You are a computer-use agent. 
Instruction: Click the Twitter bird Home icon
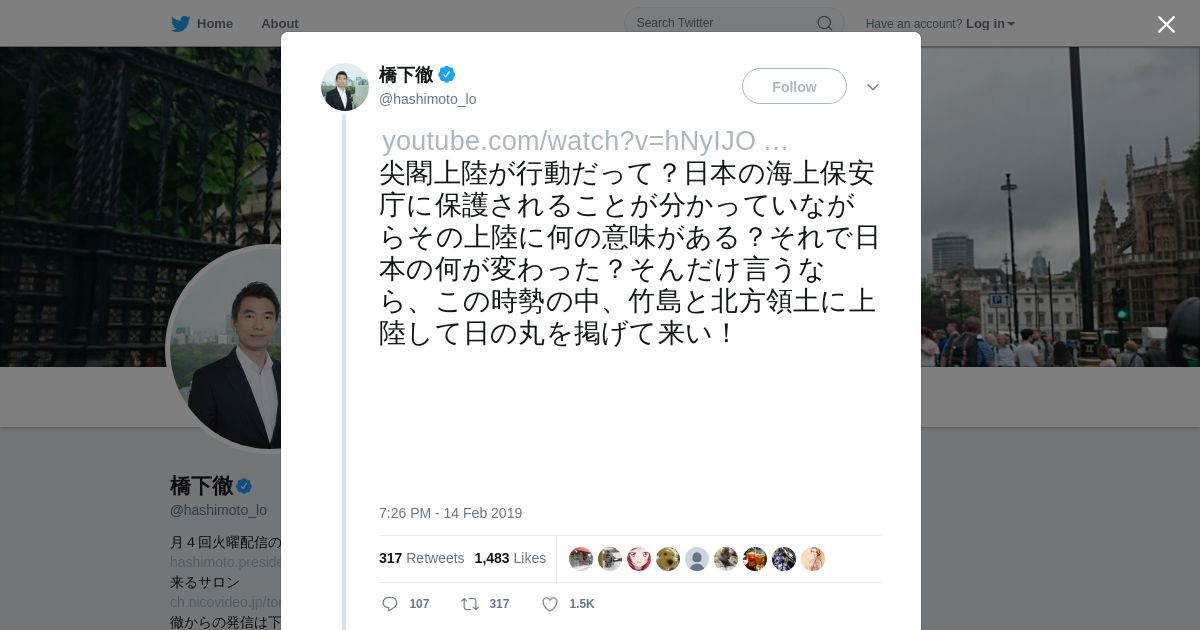[180, 23]
